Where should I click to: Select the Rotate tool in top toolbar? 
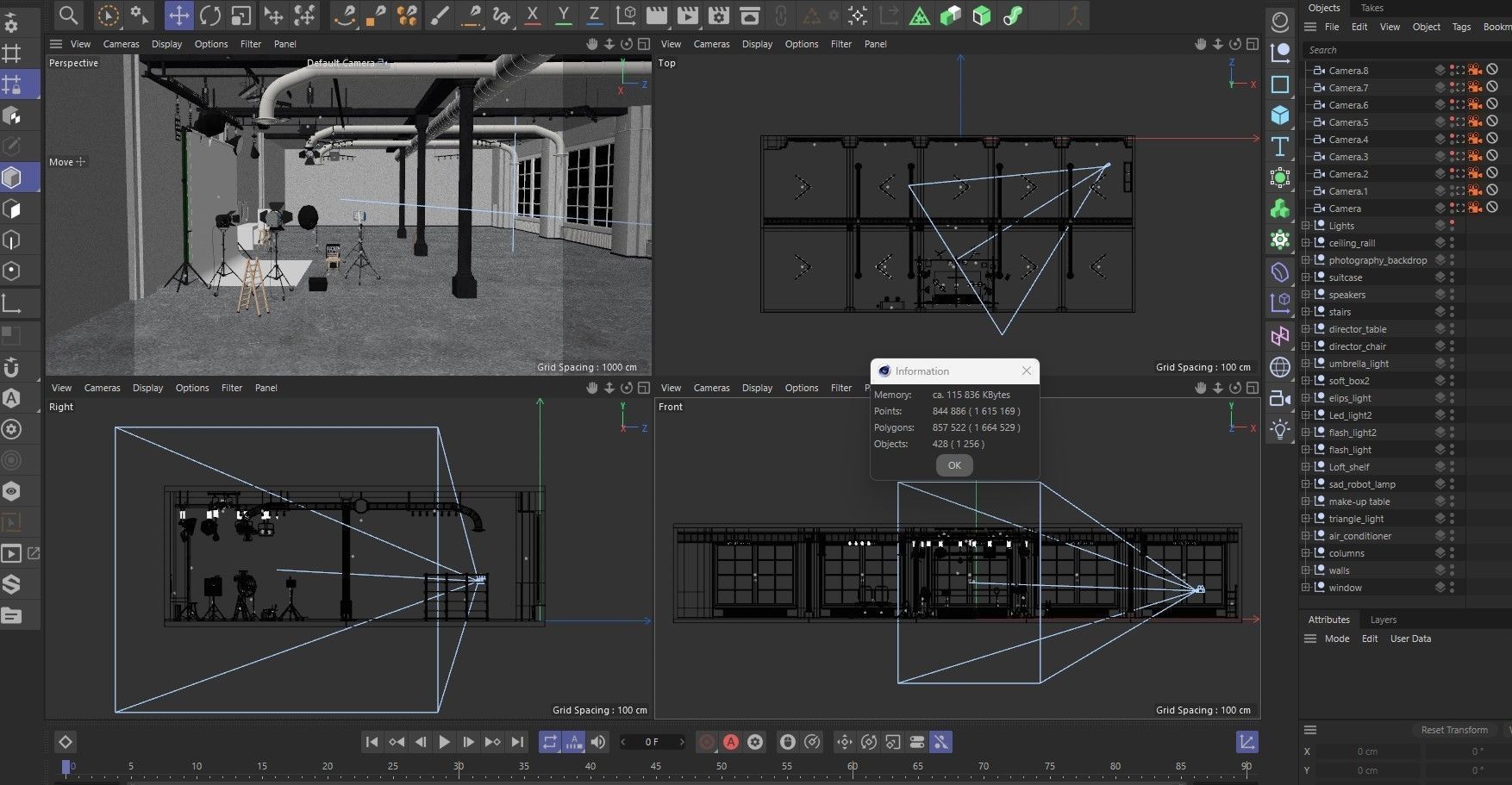(209, 15)
